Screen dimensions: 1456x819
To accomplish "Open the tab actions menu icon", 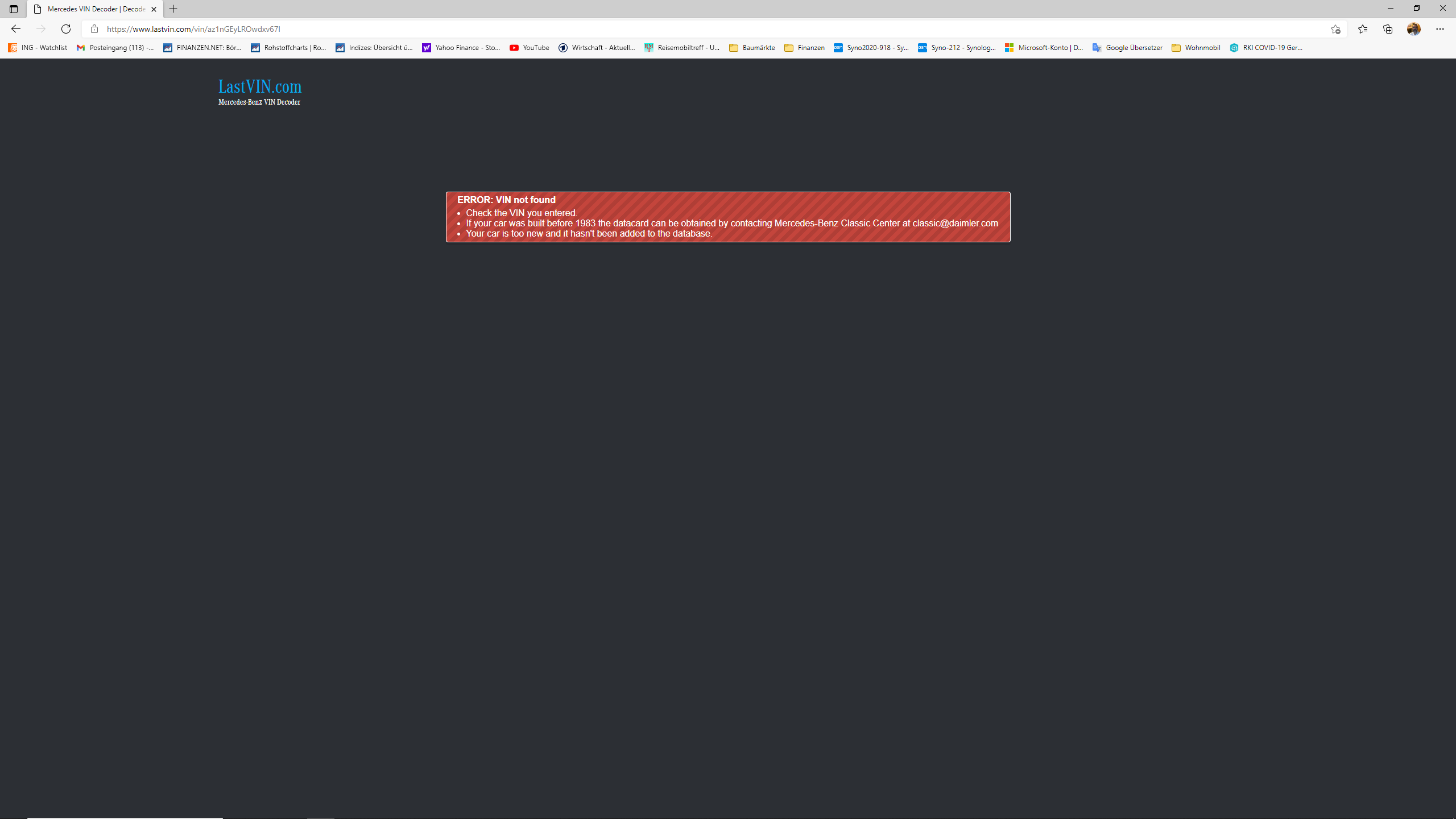I will (14, 9).
